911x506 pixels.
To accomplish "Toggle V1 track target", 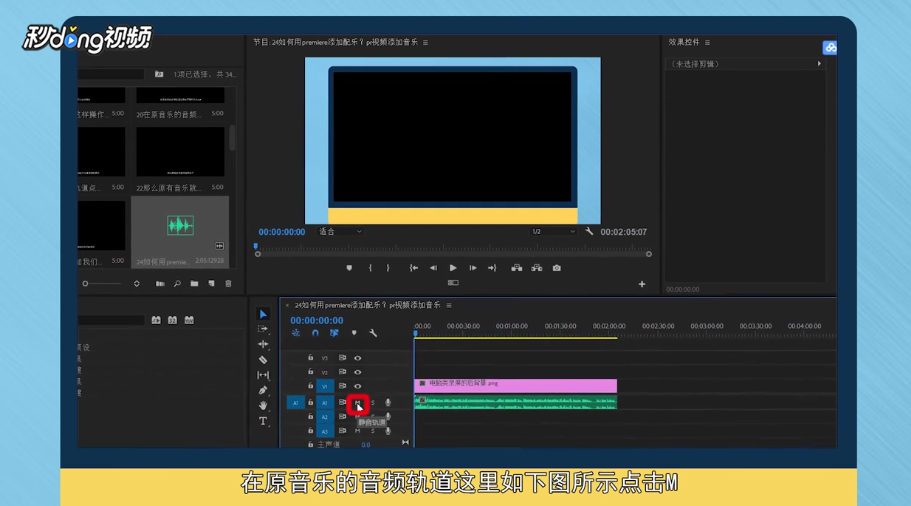I will 325,386.
